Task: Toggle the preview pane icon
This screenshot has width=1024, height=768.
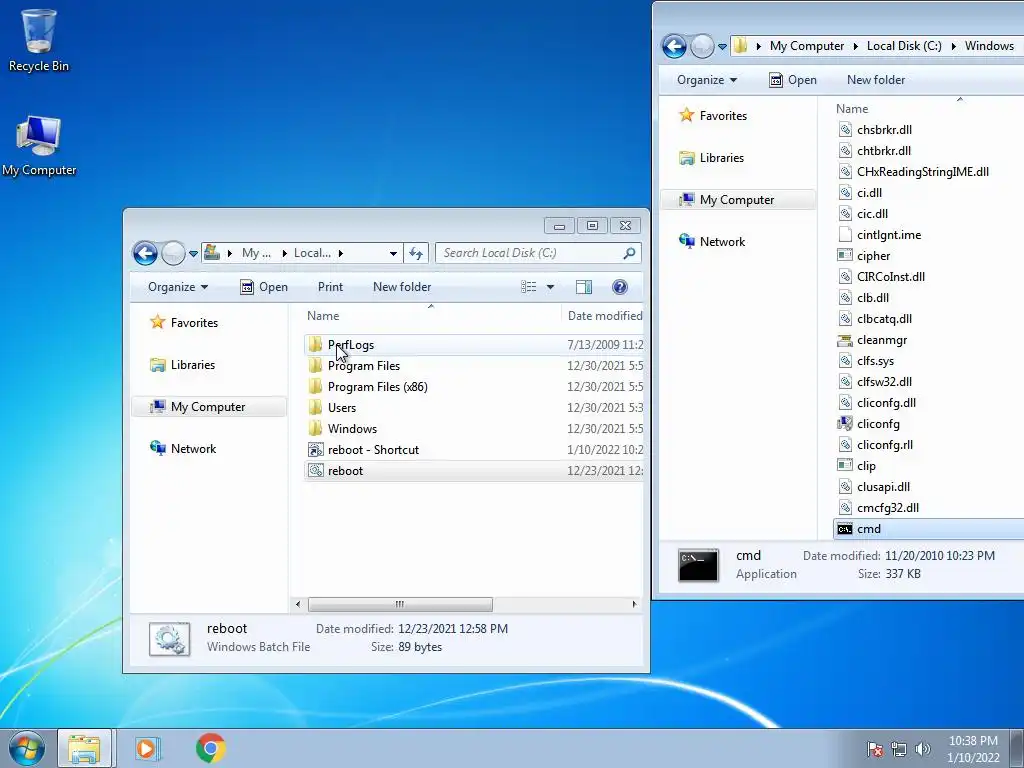Action: pyautogui.click(x=584, y=287)
